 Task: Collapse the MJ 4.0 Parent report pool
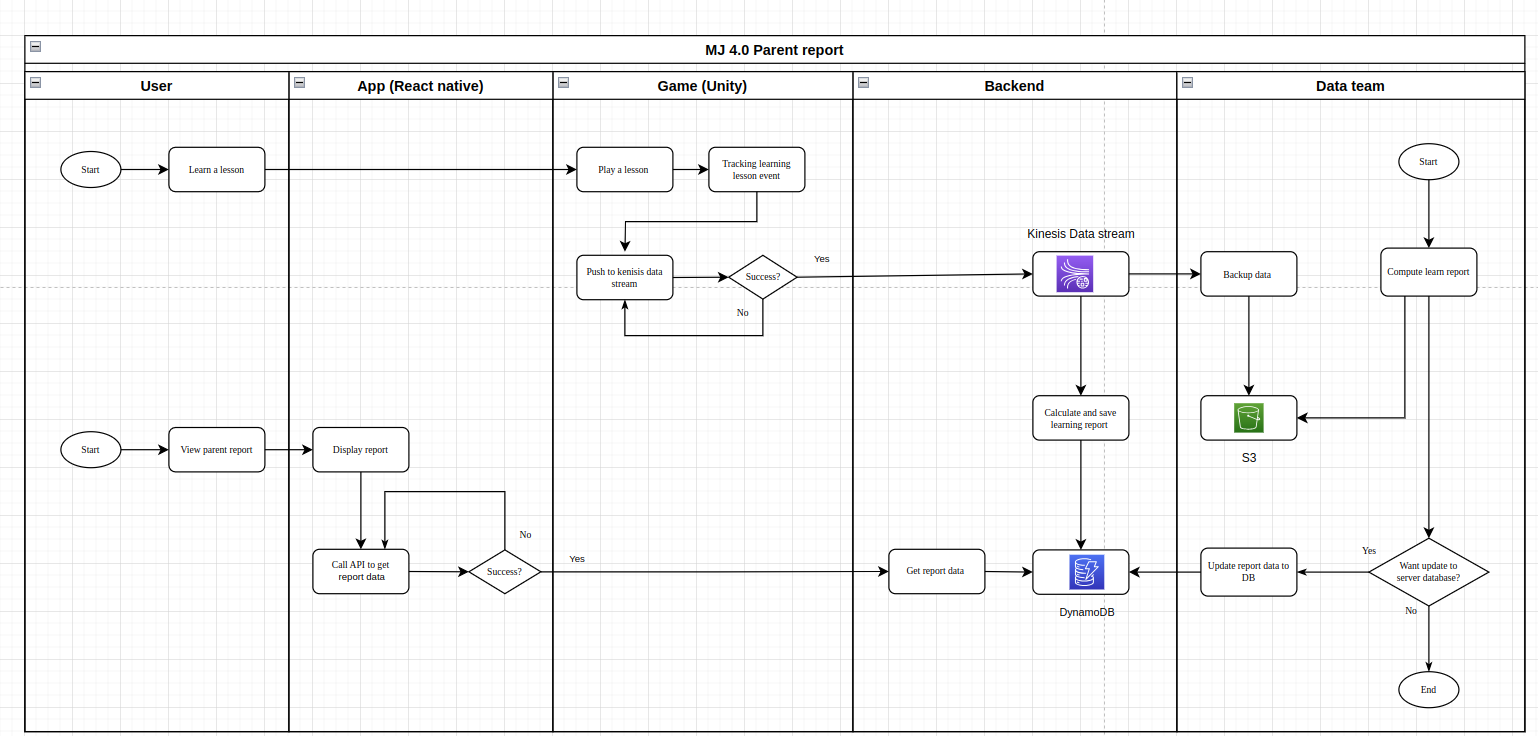point(35,46)
